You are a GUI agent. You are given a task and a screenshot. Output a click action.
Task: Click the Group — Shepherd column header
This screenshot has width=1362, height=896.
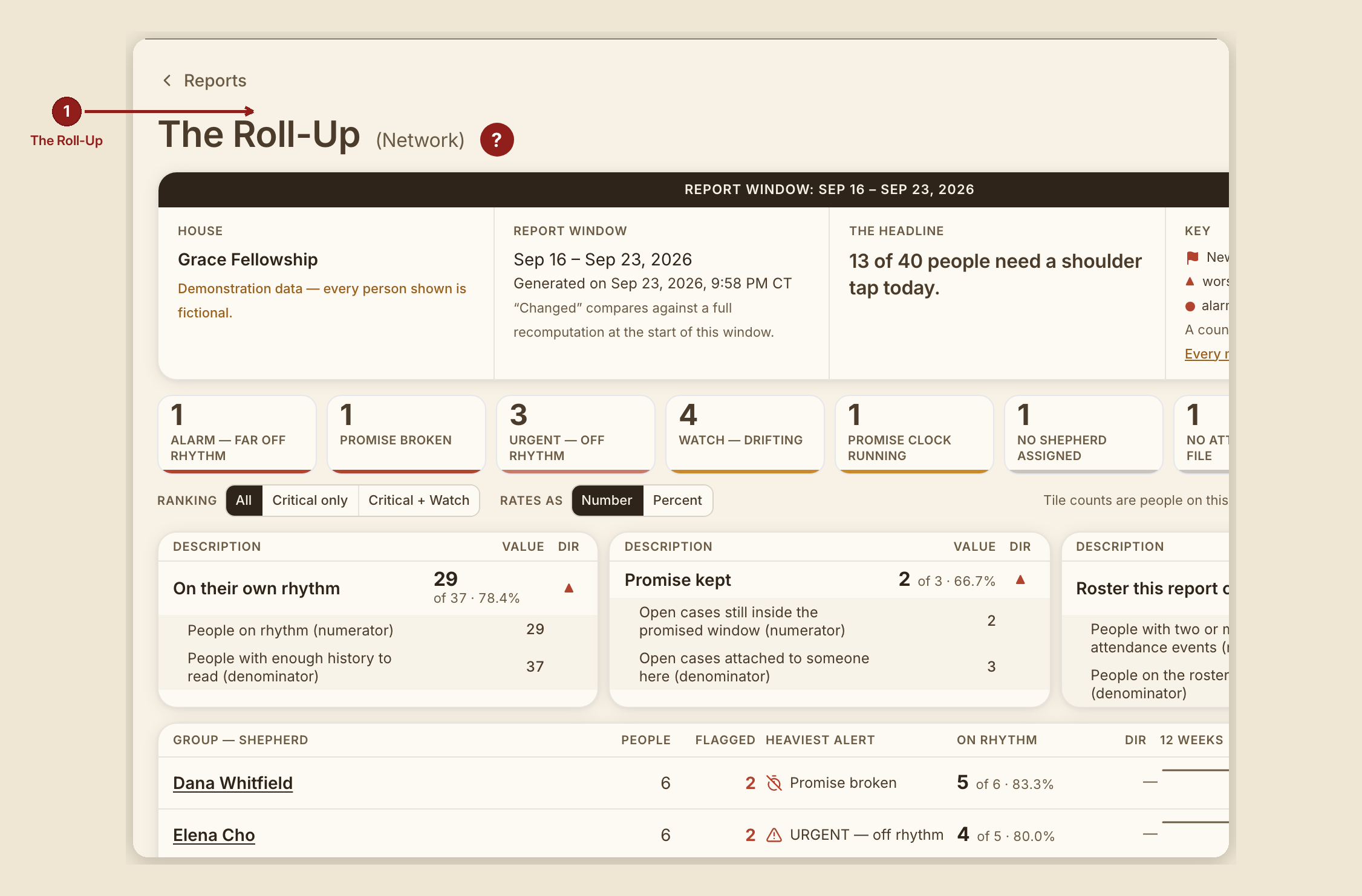[x=240, y=740]
